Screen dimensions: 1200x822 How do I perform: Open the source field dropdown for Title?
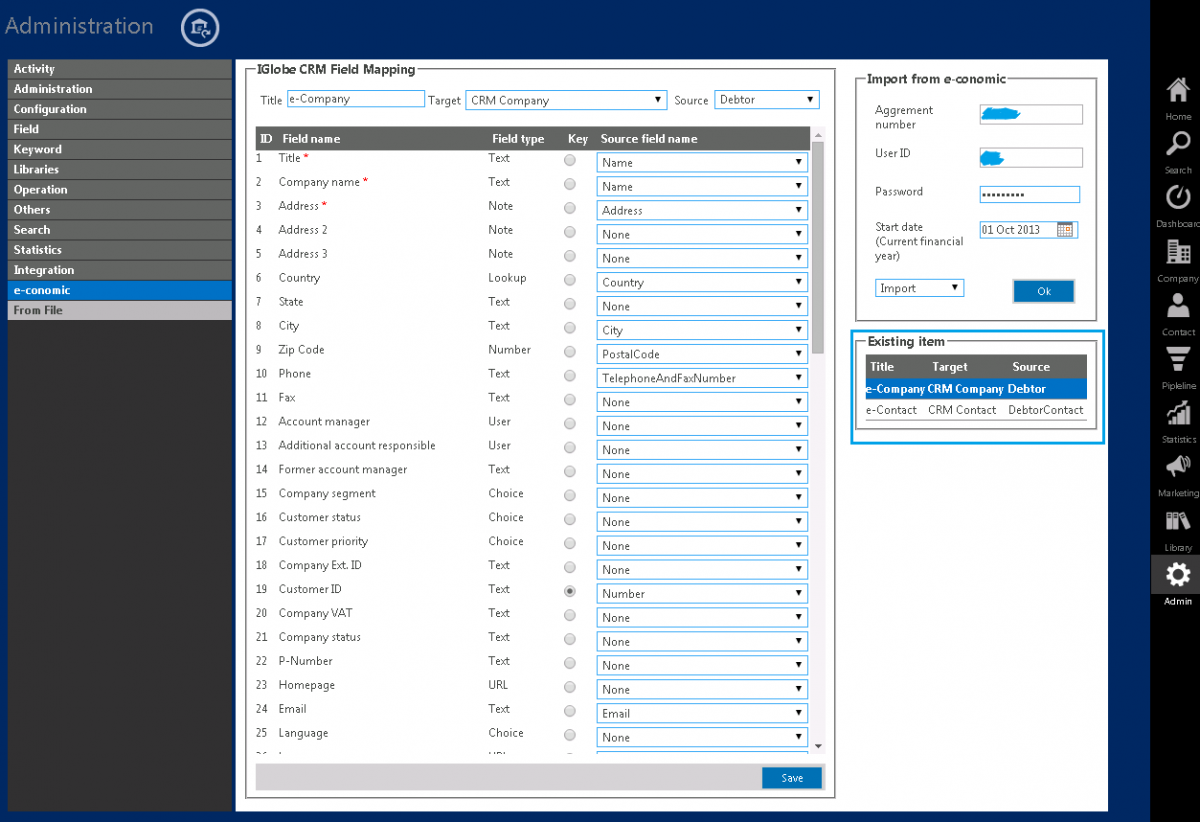point(702,162)
